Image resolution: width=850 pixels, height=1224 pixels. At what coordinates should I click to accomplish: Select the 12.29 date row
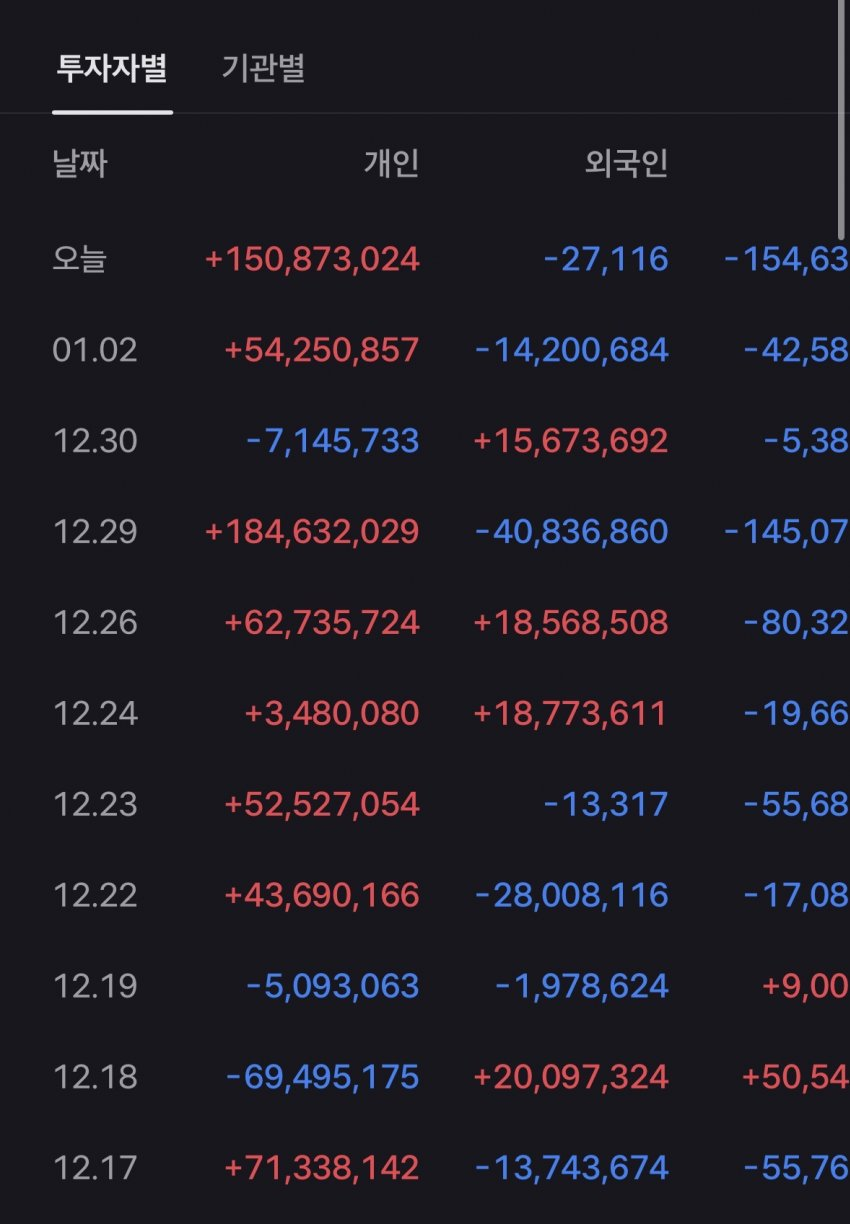pos(425,531)
